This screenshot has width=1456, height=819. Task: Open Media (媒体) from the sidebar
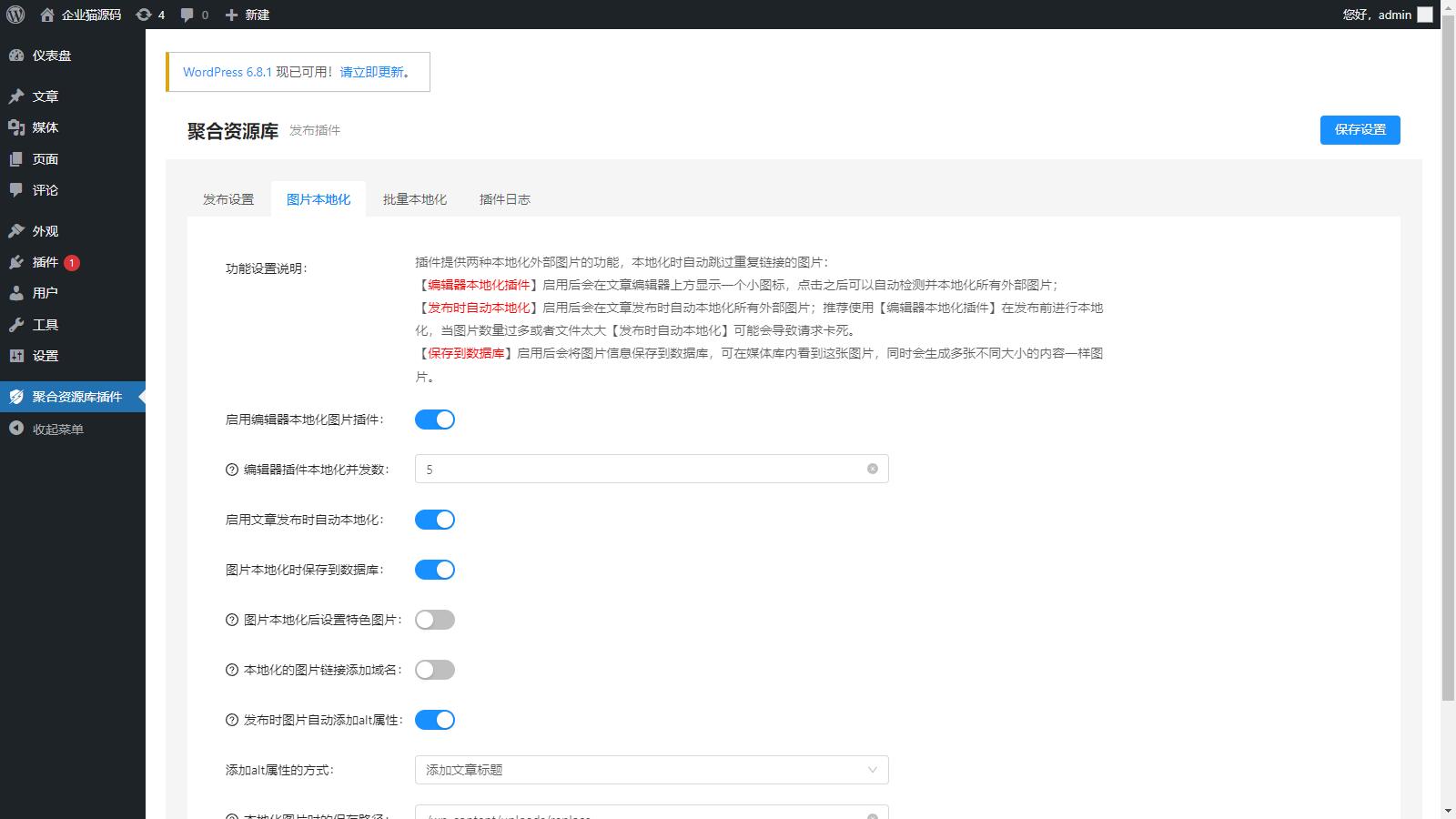pos(45,127)
